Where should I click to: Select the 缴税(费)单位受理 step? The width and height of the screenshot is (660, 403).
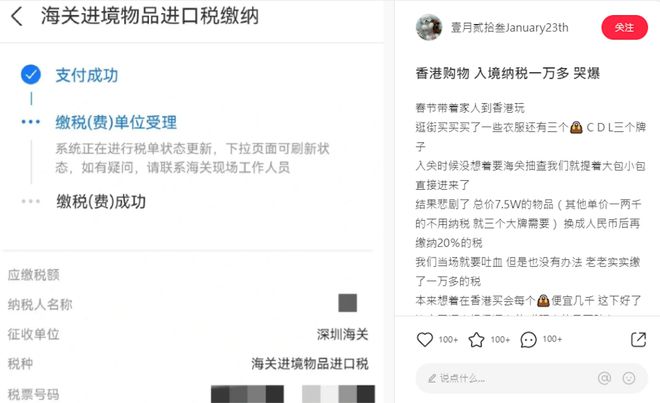click(x=116, y=123)
